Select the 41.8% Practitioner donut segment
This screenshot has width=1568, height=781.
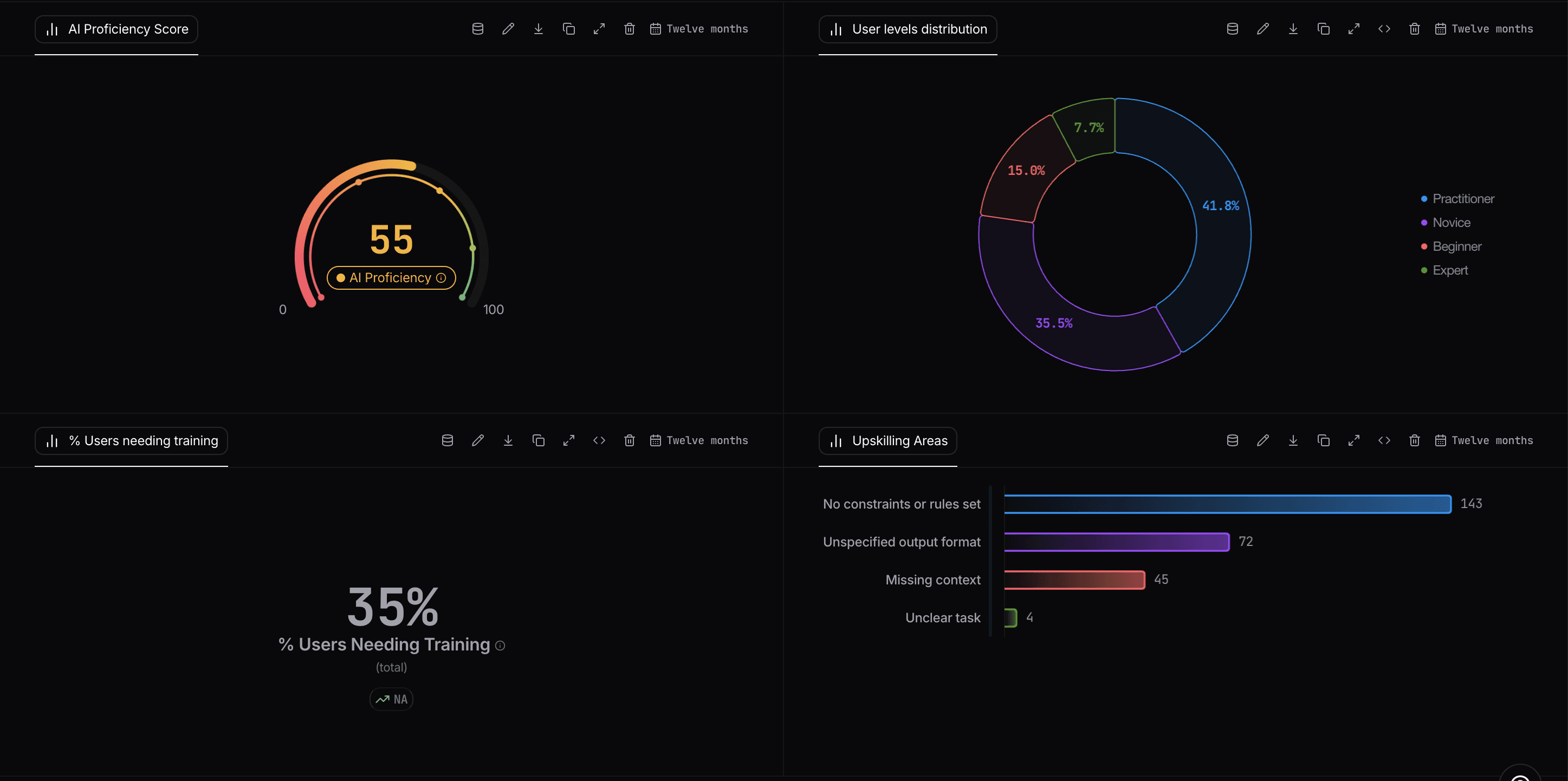coord(1221,206)
